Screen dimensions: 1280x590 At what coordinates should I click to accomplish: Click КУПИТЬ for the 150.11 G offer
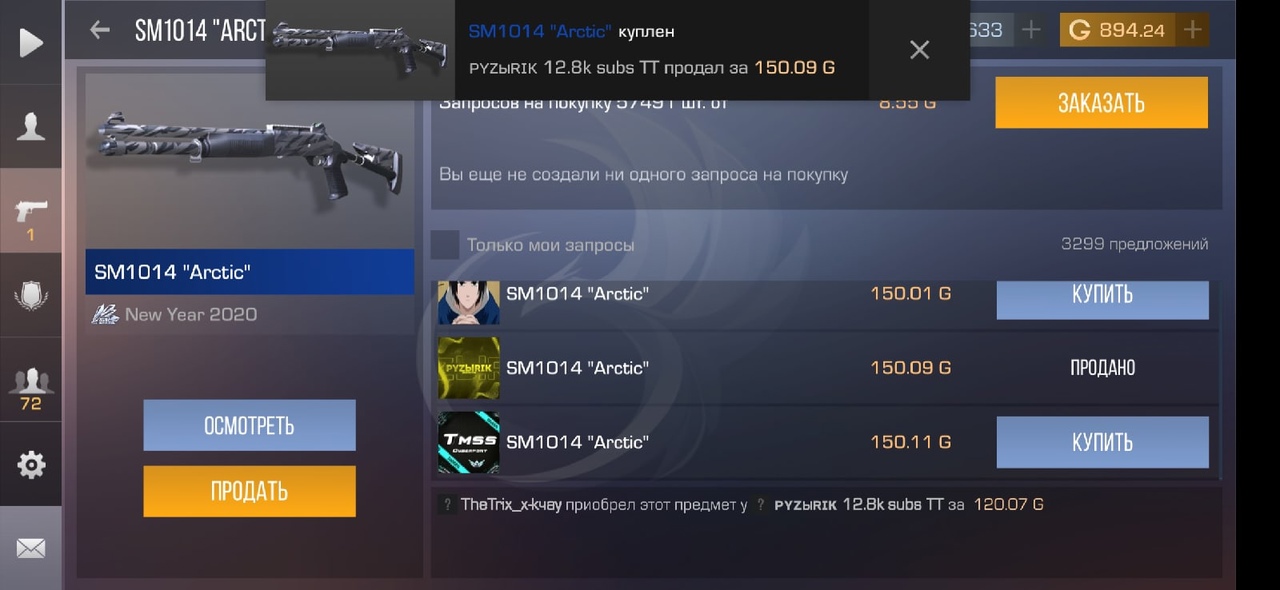(x=1103, y=442)
